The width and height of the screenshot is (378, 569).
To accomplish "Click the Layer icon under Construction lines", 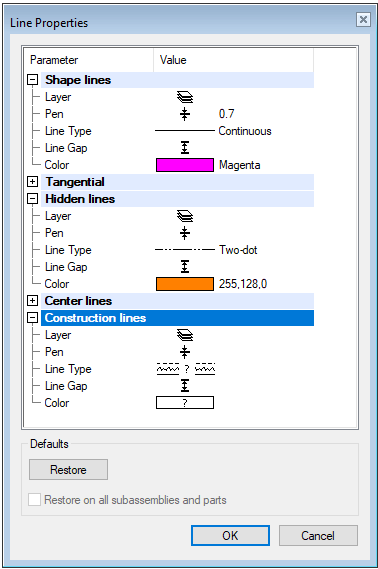I will pos(185,335).
